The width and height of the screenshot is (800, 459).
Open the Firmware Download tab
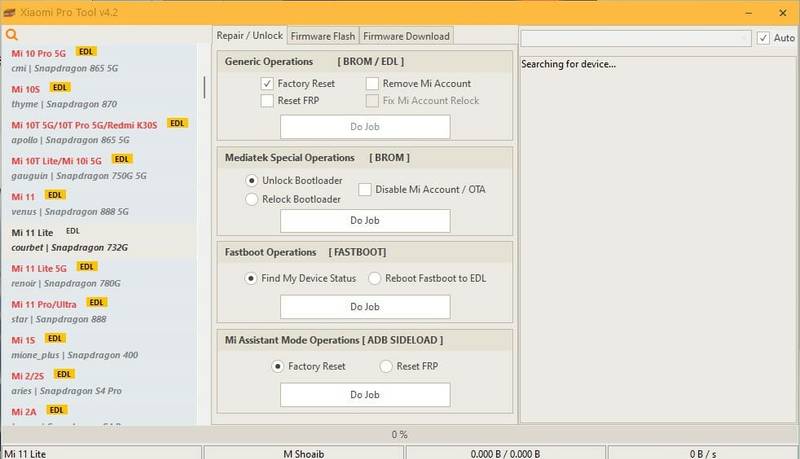(406, 36)
